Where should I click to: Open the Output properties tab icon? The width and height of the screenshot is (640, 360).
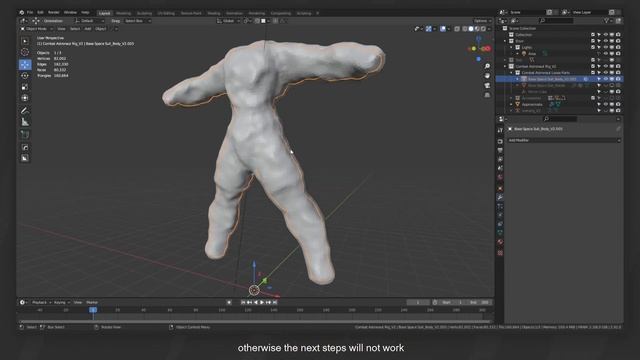tap(500, 150)
